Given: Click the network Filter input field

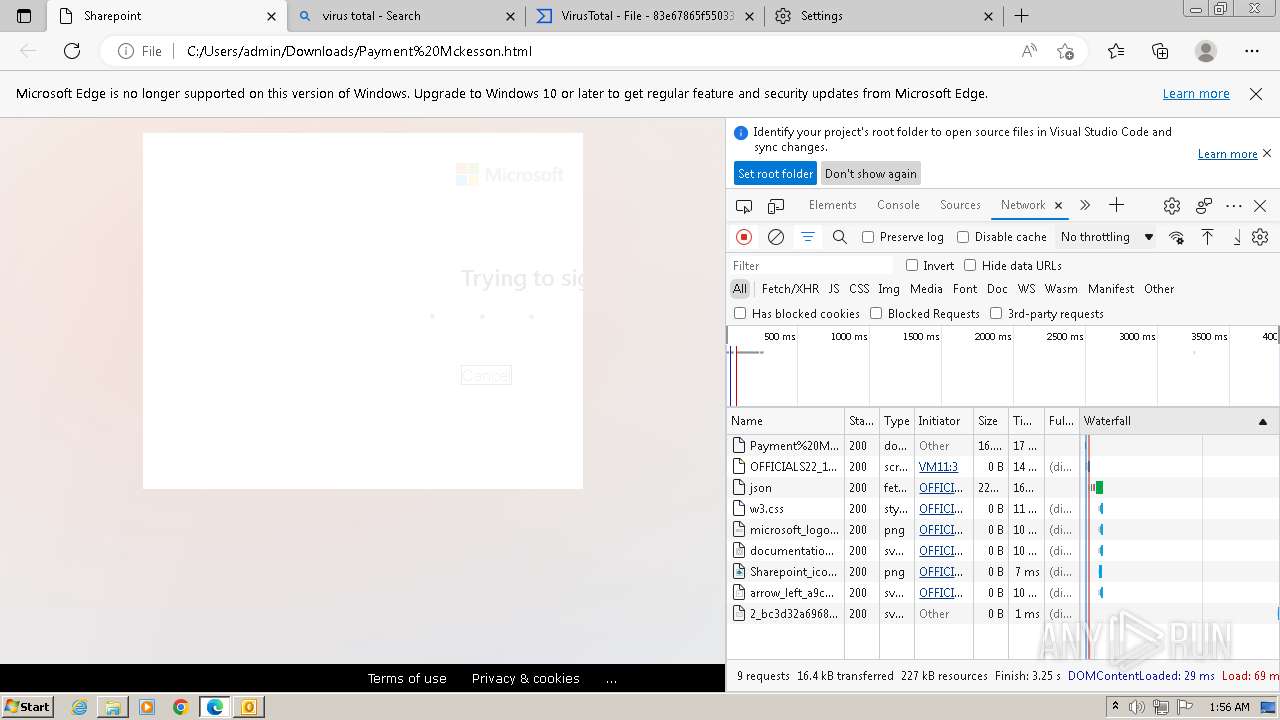Looking at the screenshot, I should tap(811, 266).
